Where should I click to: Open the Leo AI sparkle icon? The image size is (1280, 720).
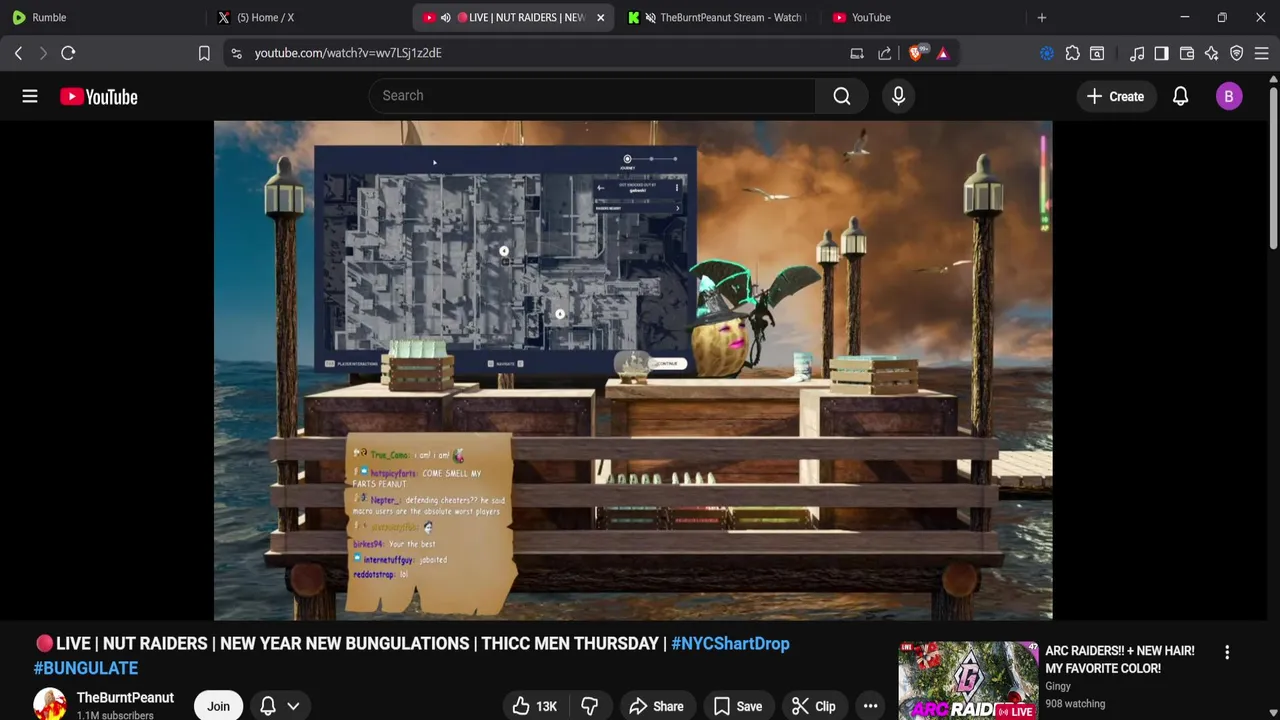(x=1212, y=53)
